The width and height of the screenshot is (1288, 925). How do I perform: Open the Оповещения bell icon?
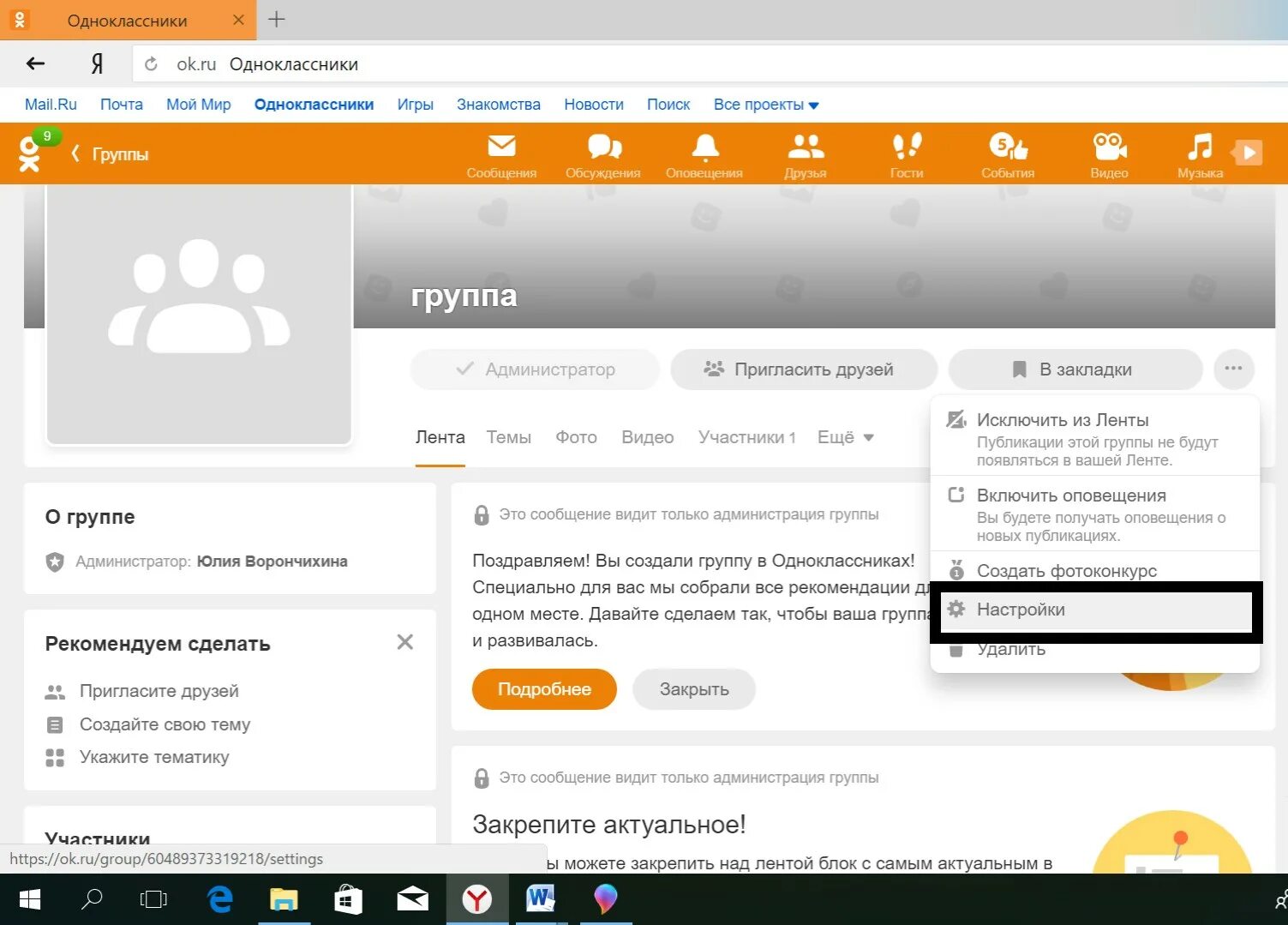click(704, 155)
